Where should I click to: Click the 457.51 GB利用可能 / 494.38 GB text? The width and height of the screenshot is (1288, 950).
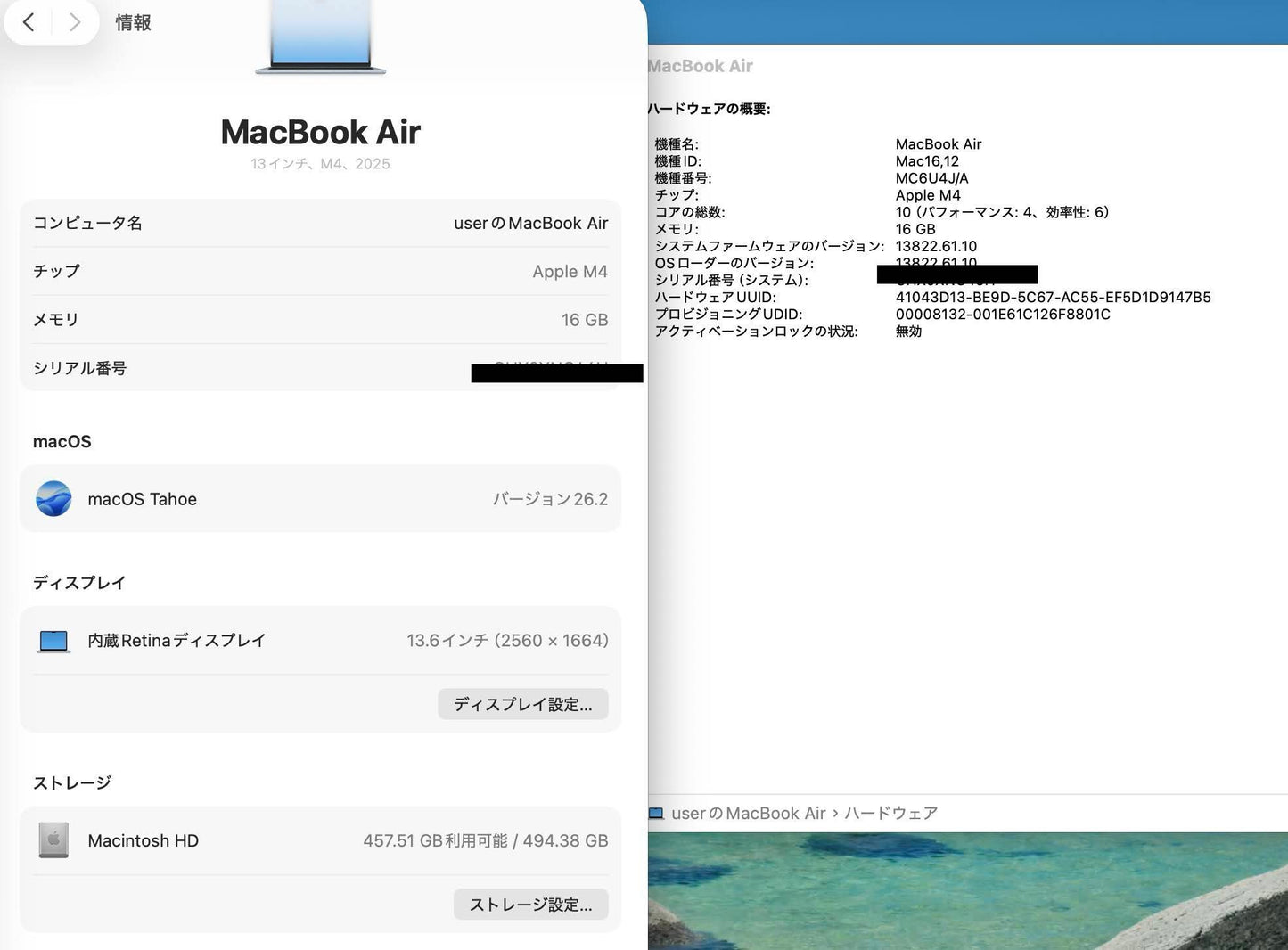(486, 840)
